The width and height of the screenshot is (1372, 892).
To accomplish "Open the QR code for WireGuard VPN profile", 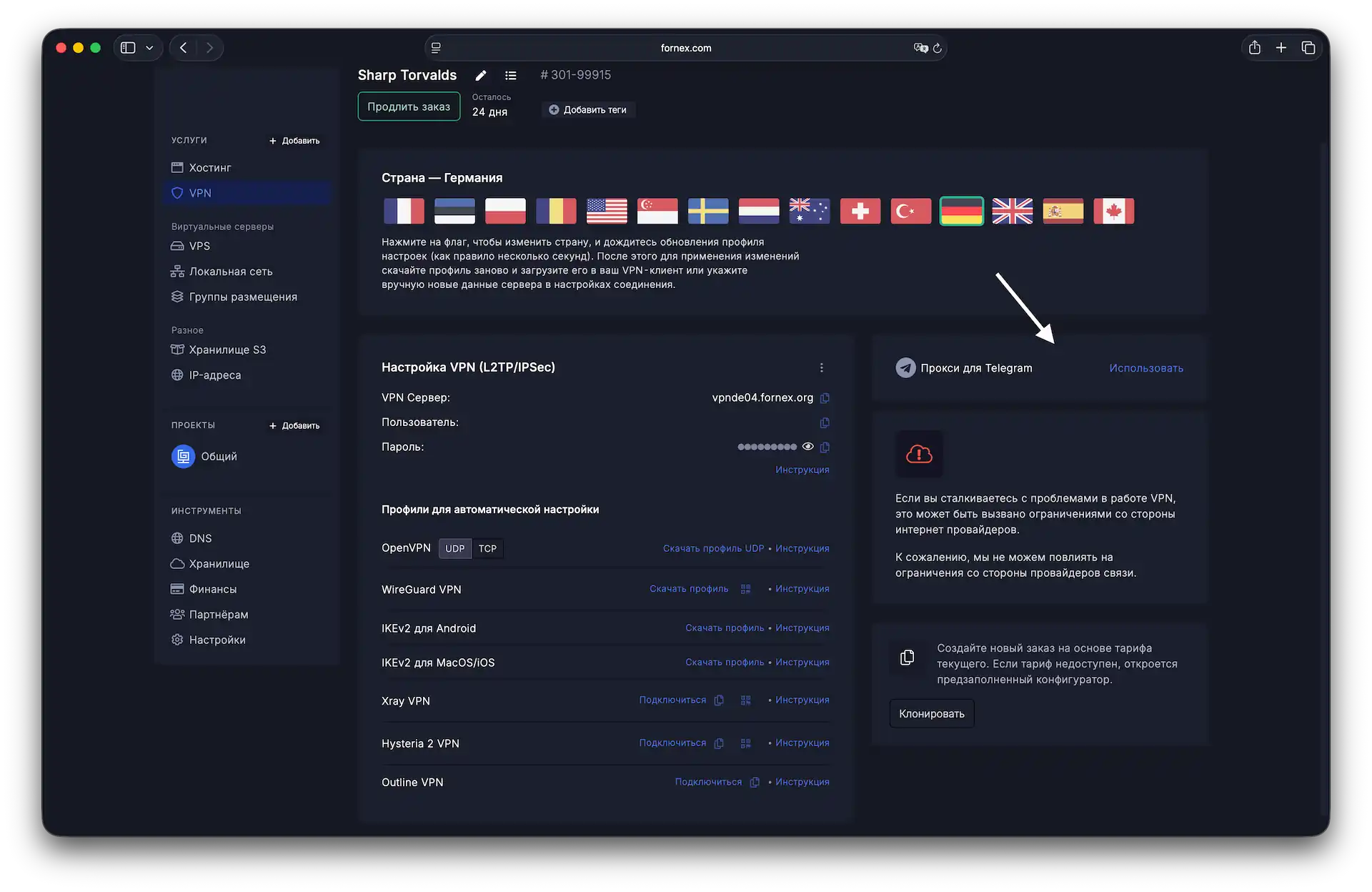I will pyautogui.click(x=745, y=589).
